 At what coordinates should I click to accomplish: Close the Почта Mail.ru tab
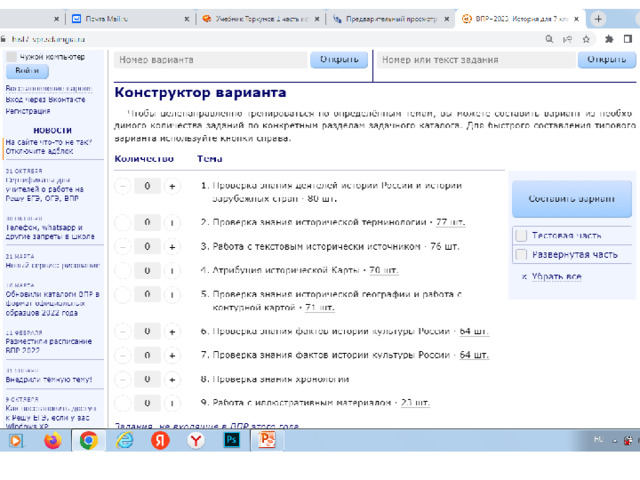(187, 19)
